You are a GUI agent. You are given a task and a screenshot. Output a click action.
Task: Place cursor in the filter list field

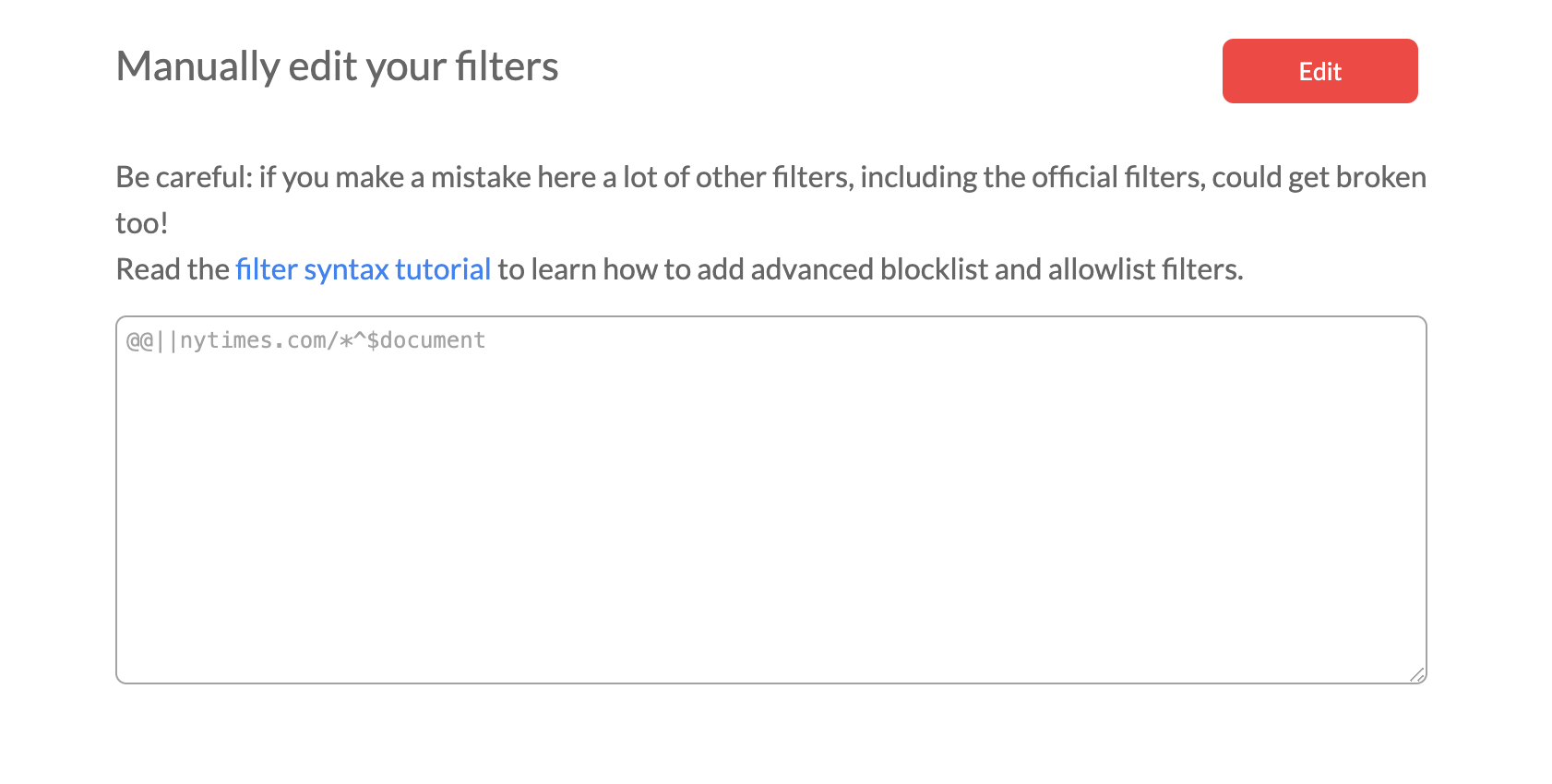[x=770, y=498]
